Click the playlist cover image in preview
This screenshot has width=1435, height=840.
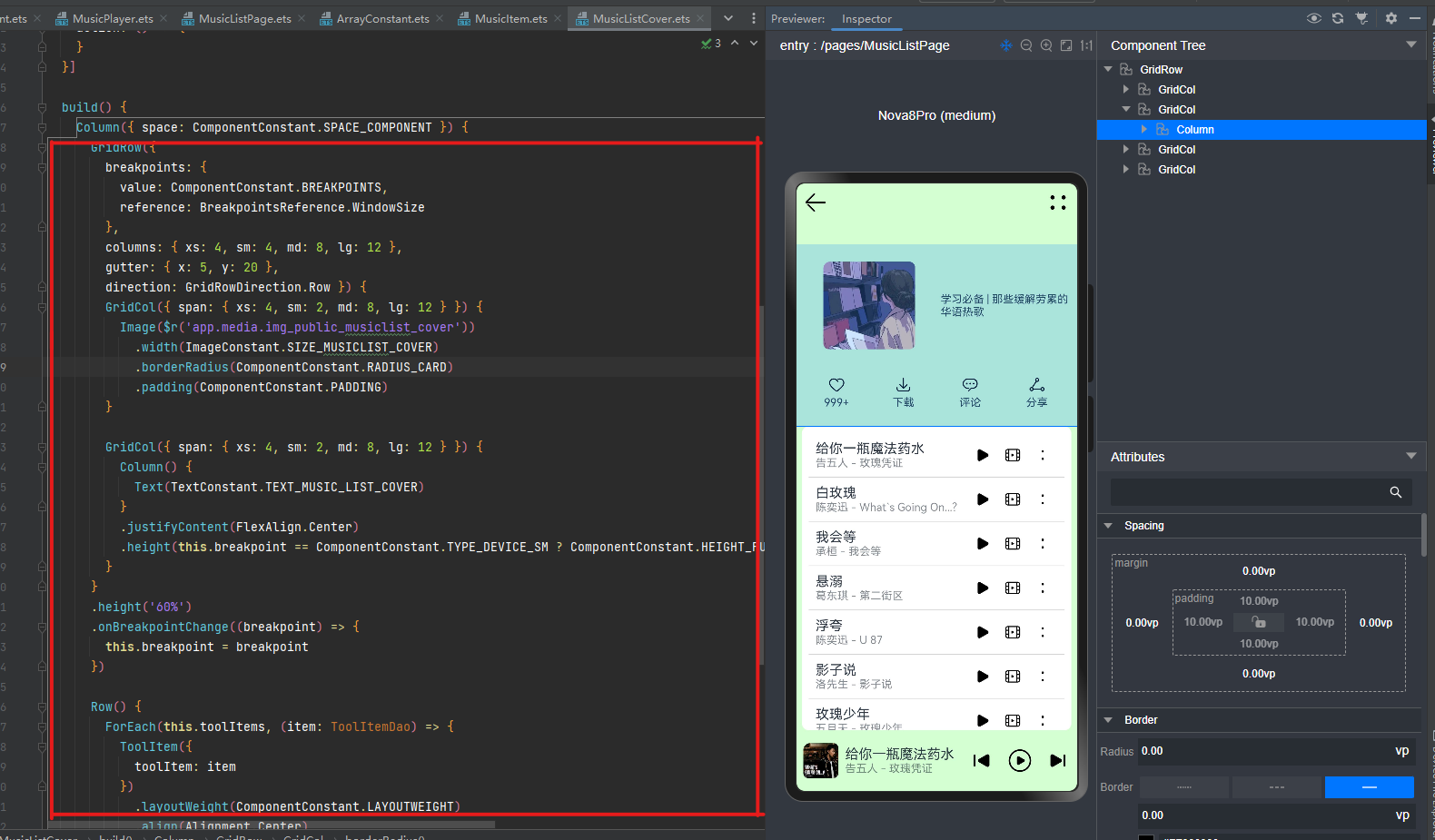pos(869,306)
